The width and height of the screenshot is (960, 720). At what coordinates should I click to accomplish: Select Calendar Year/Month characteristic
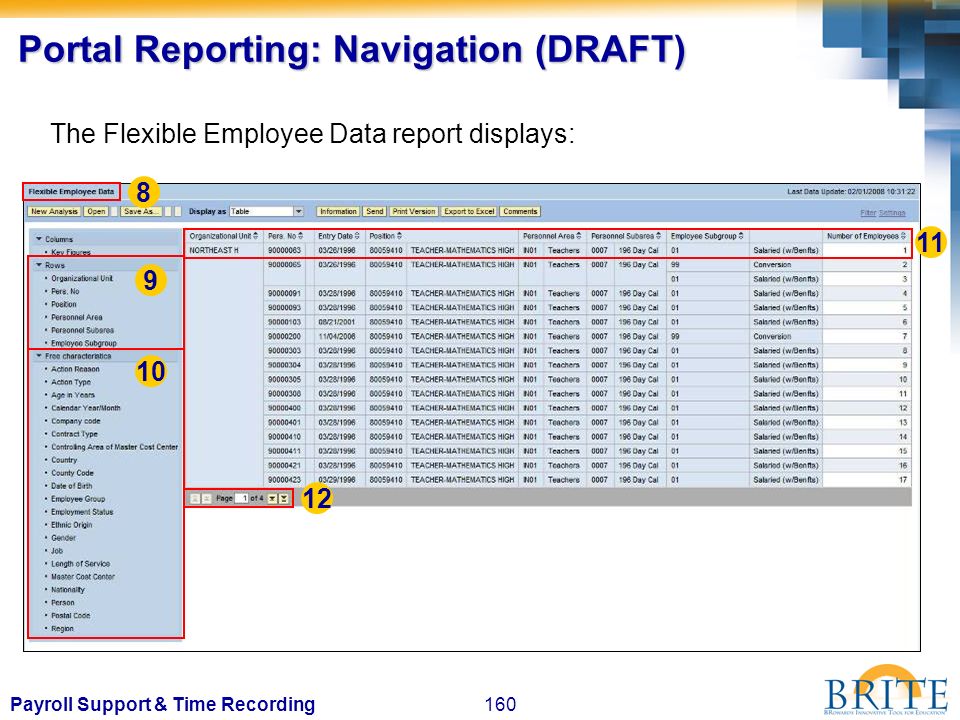pyautogui.click(x=86, y=408)
